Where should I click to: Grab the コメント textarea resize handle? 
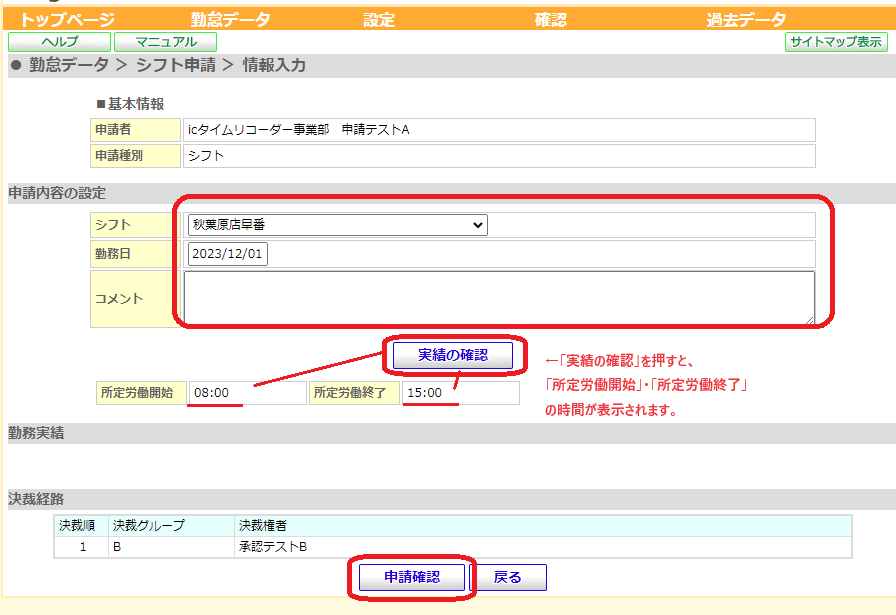click(x=810, y=321)
